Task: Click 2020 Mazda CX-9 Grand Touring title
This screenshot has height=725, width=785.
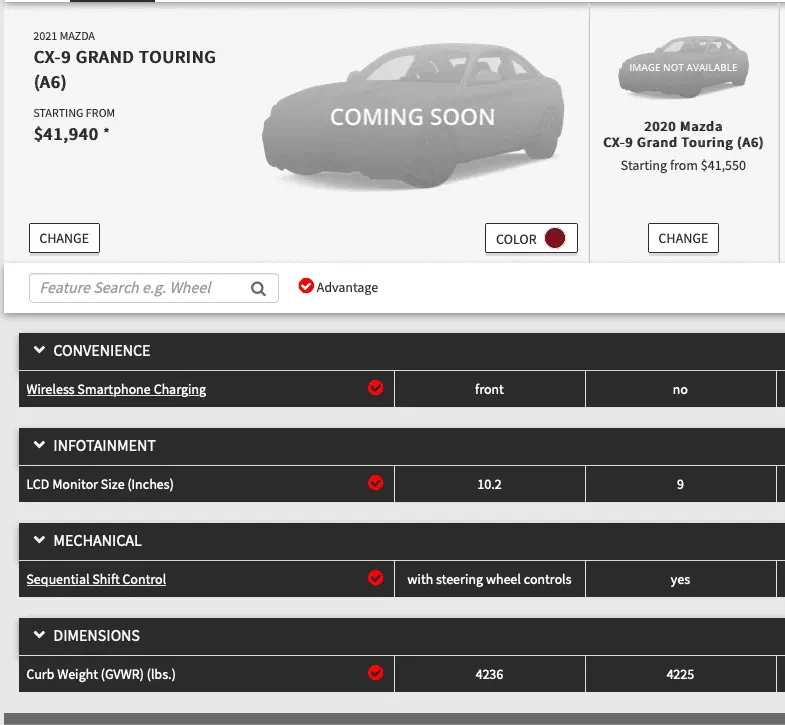Action: [683, 134]
